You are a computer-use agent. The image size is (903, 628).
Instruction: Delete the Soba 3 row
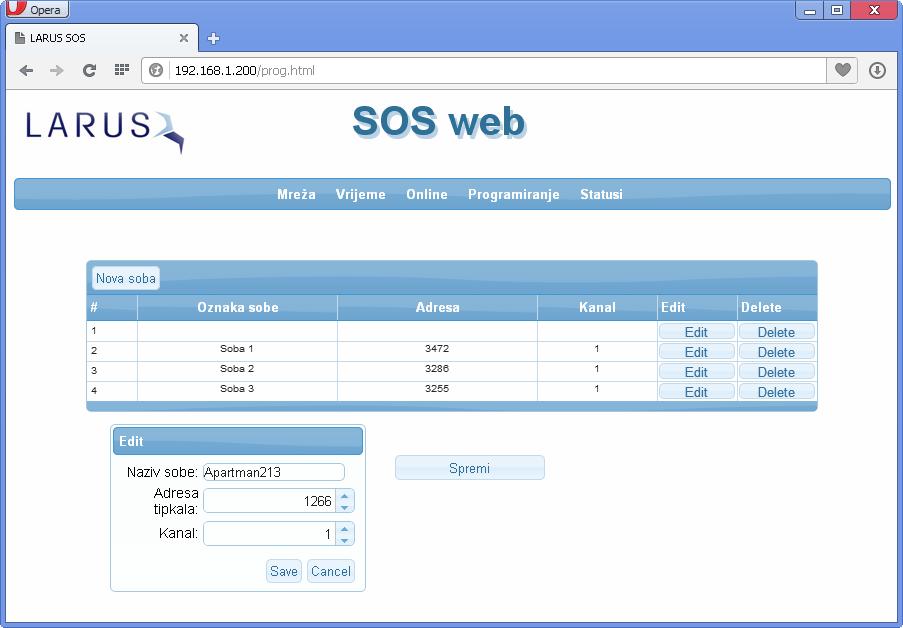pyautogui.click(x=776, y=392)
